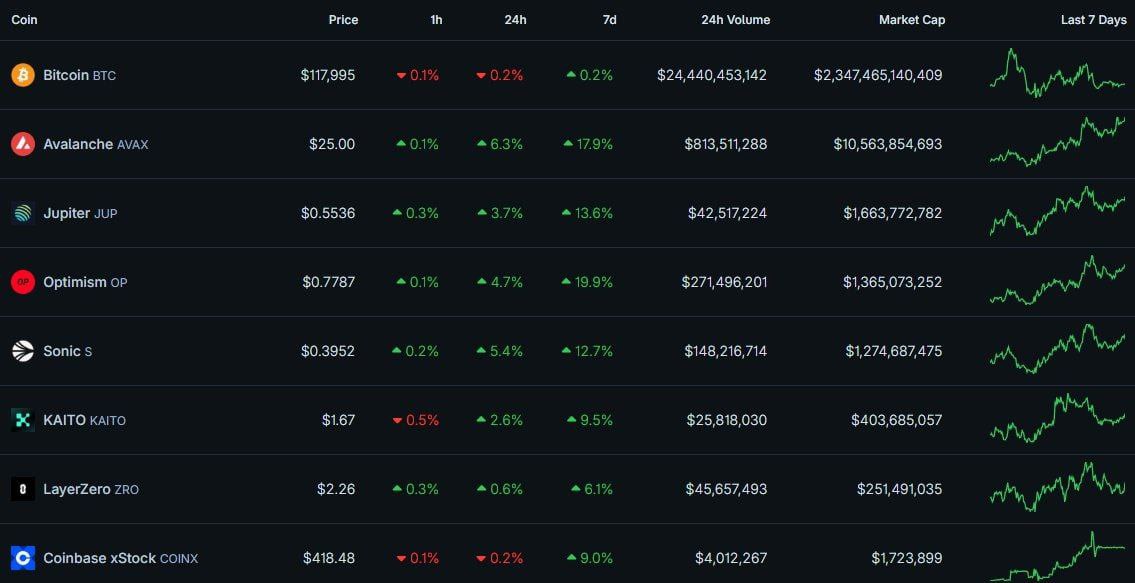The width and height of the screenshot is (1135, 583).
Task: Click Coinbase xStock 24h volume $4,012,267
Action: pyautogui.click(x=731, y=558)
